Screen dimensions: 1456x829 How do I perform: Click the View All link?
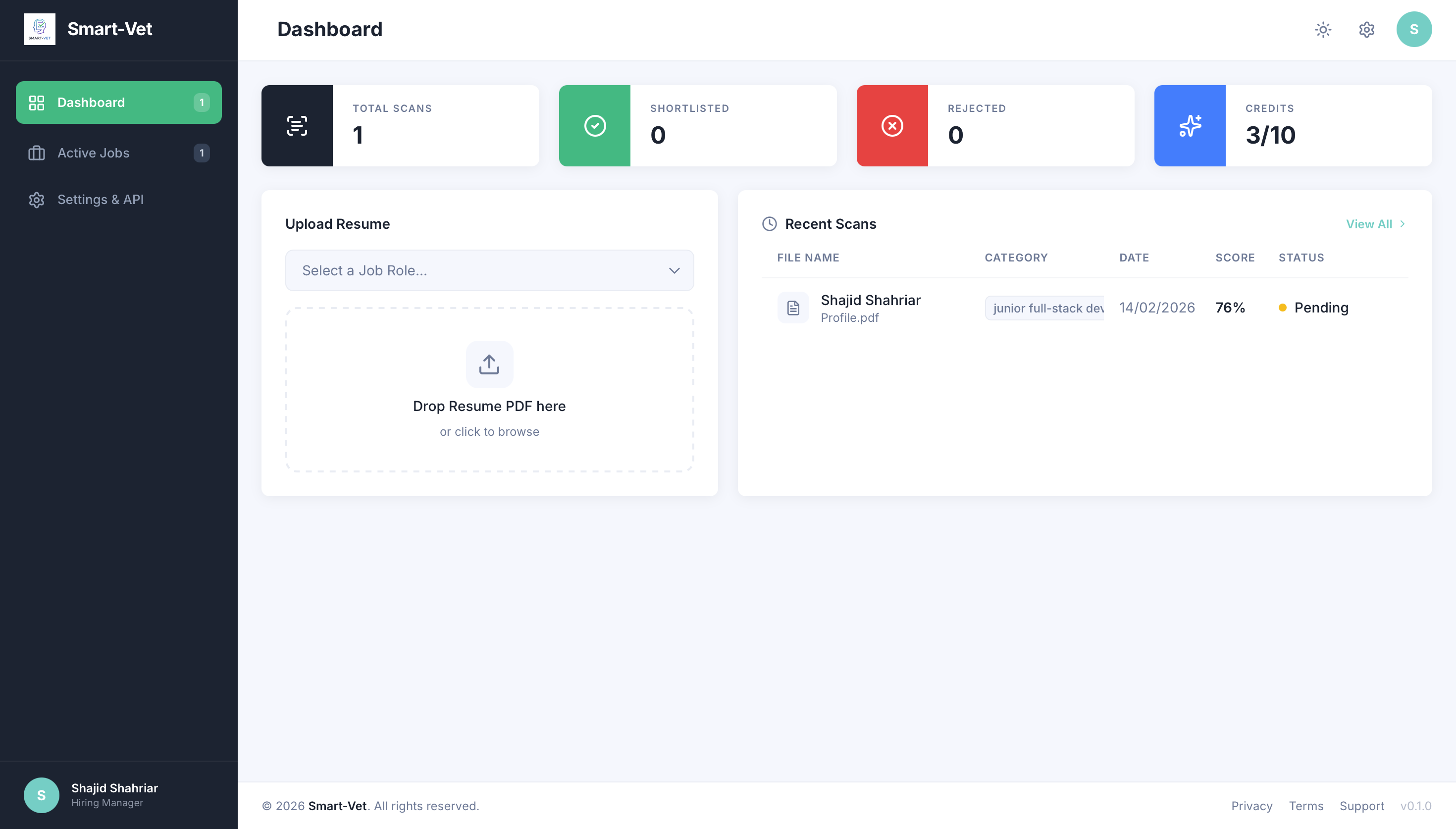click(x=1368, y=224)
